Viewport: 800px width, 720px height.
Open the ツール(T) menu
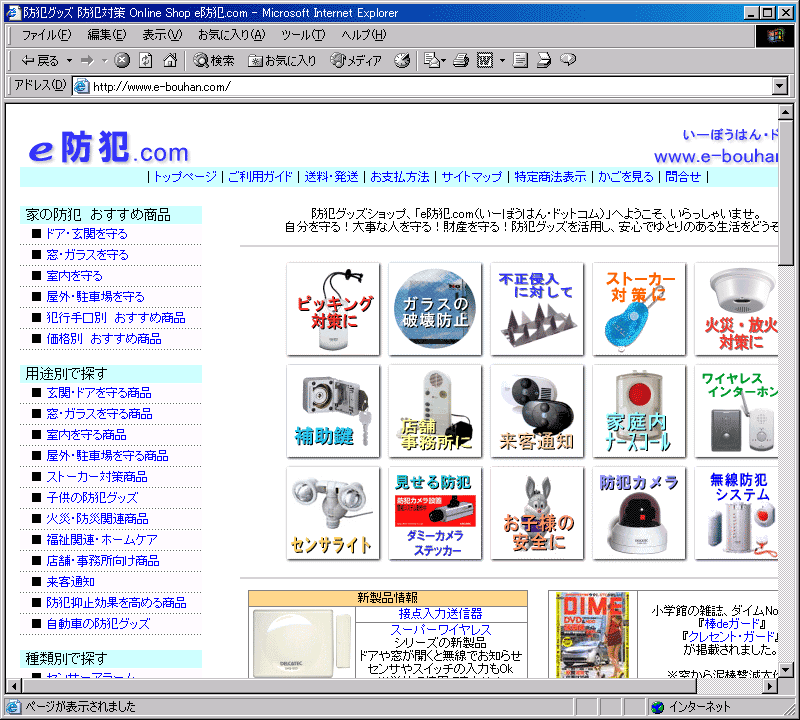tap(303, 35)
